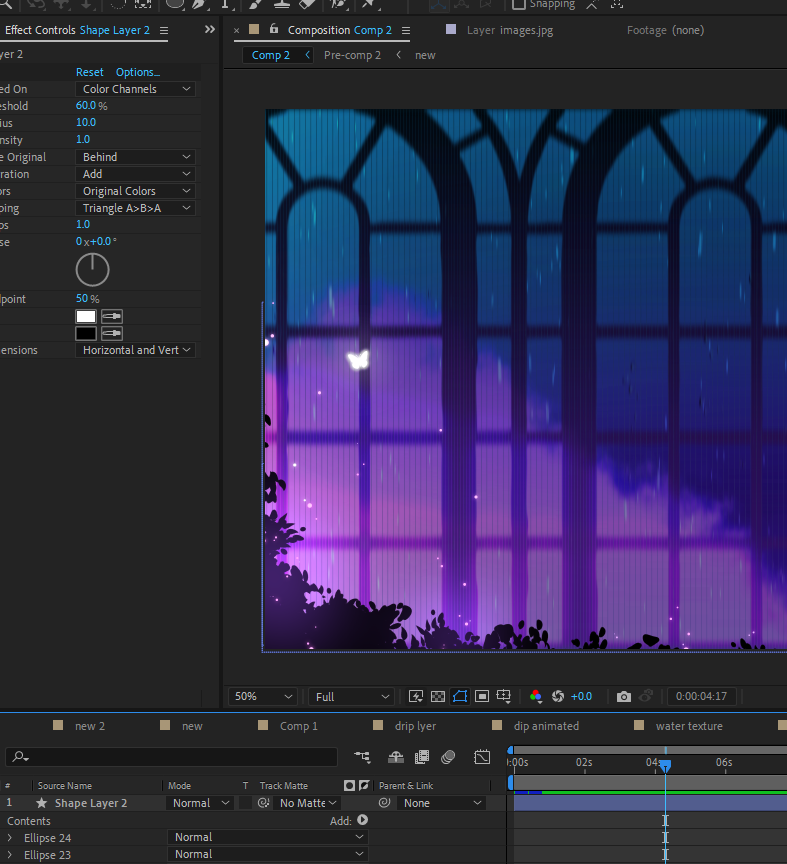The height and width of the screenshot is (864, 787).
Task: Open Shape Layer 2 Normal mode dropdown
Action: (200, 803)
